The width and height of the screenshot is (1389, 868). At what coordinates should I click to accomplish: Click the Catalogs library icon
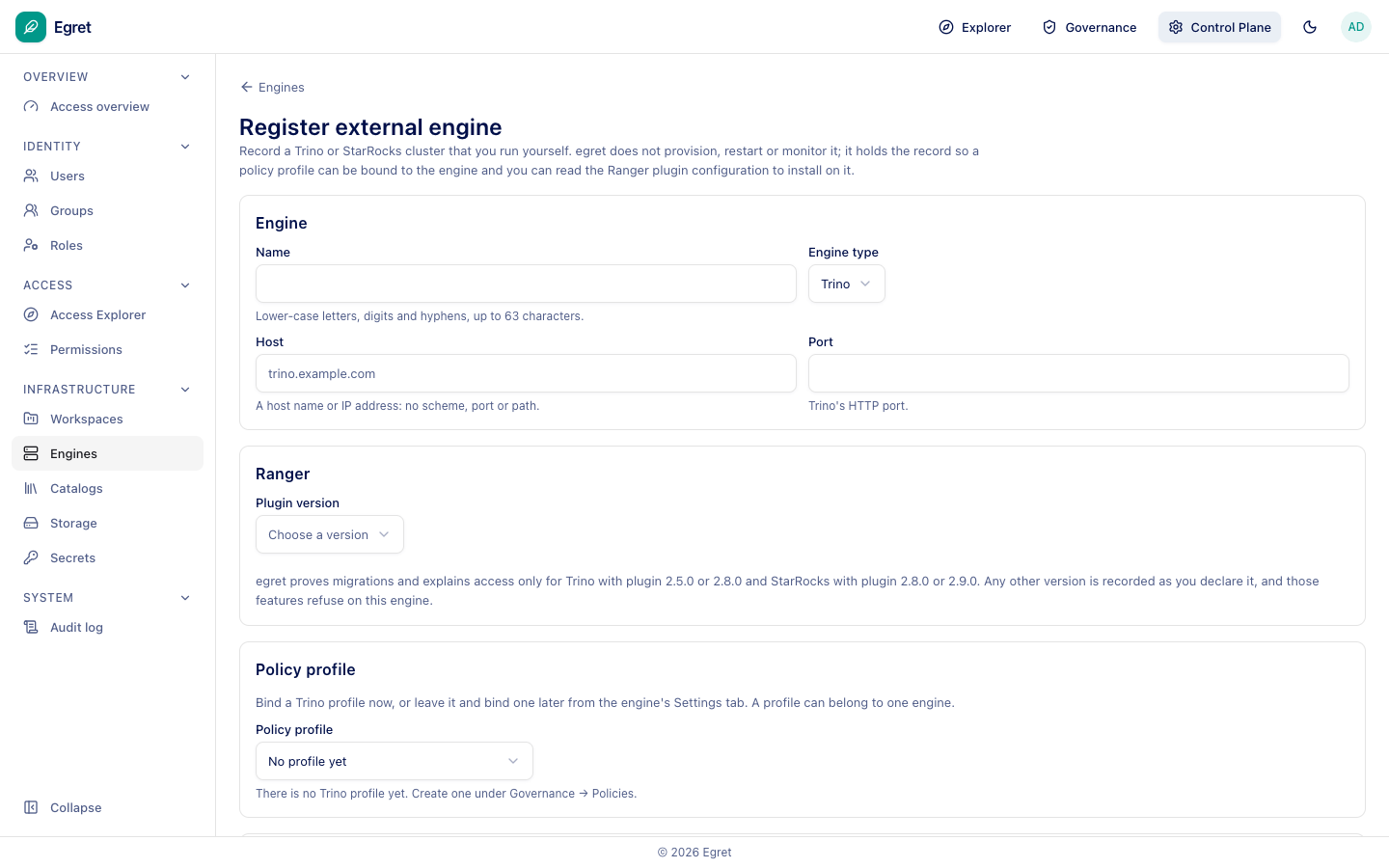tap(31, 489)
